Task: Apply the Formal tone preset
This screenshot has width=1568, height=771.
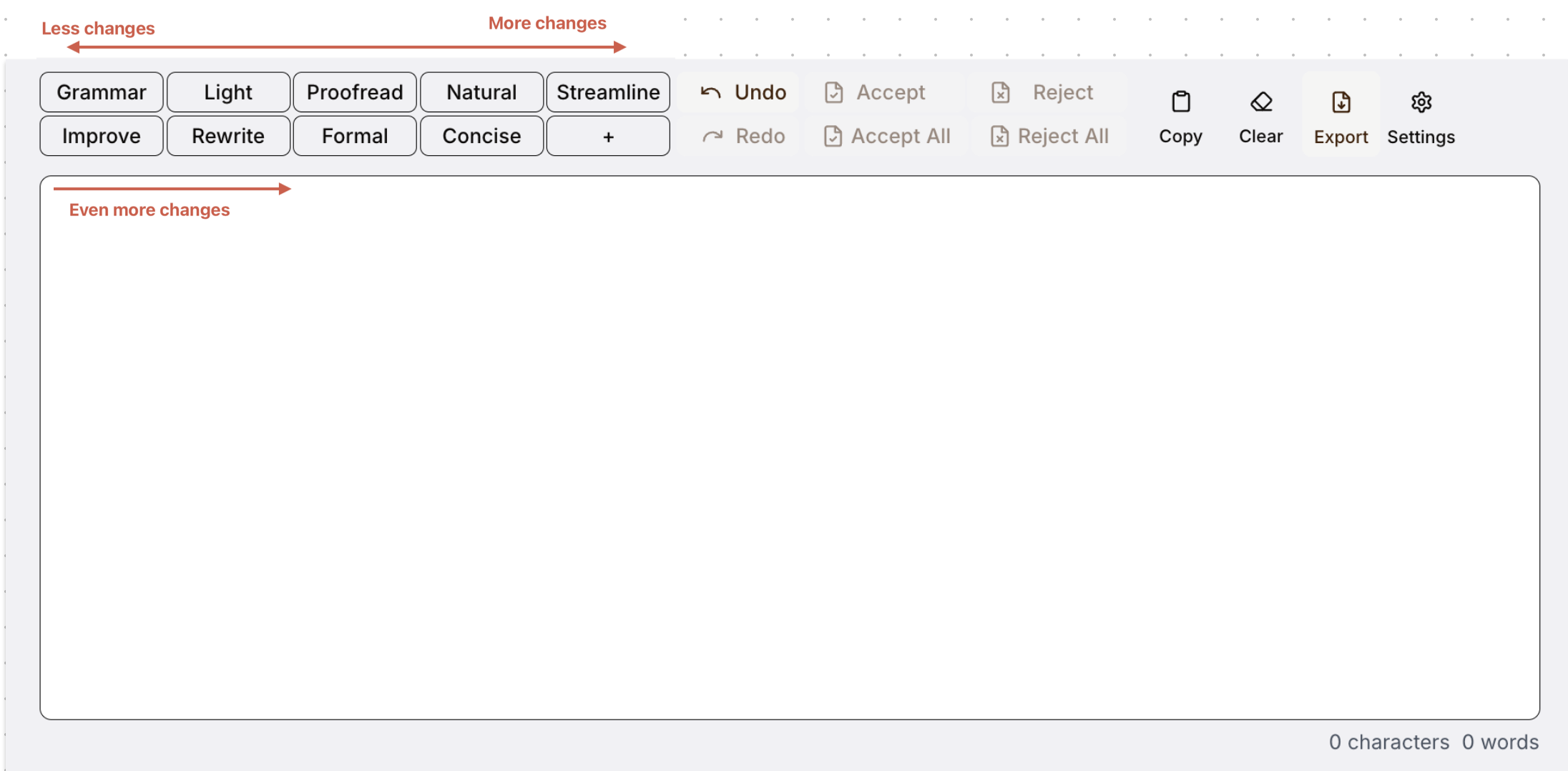Action: (x=354, y=136)
